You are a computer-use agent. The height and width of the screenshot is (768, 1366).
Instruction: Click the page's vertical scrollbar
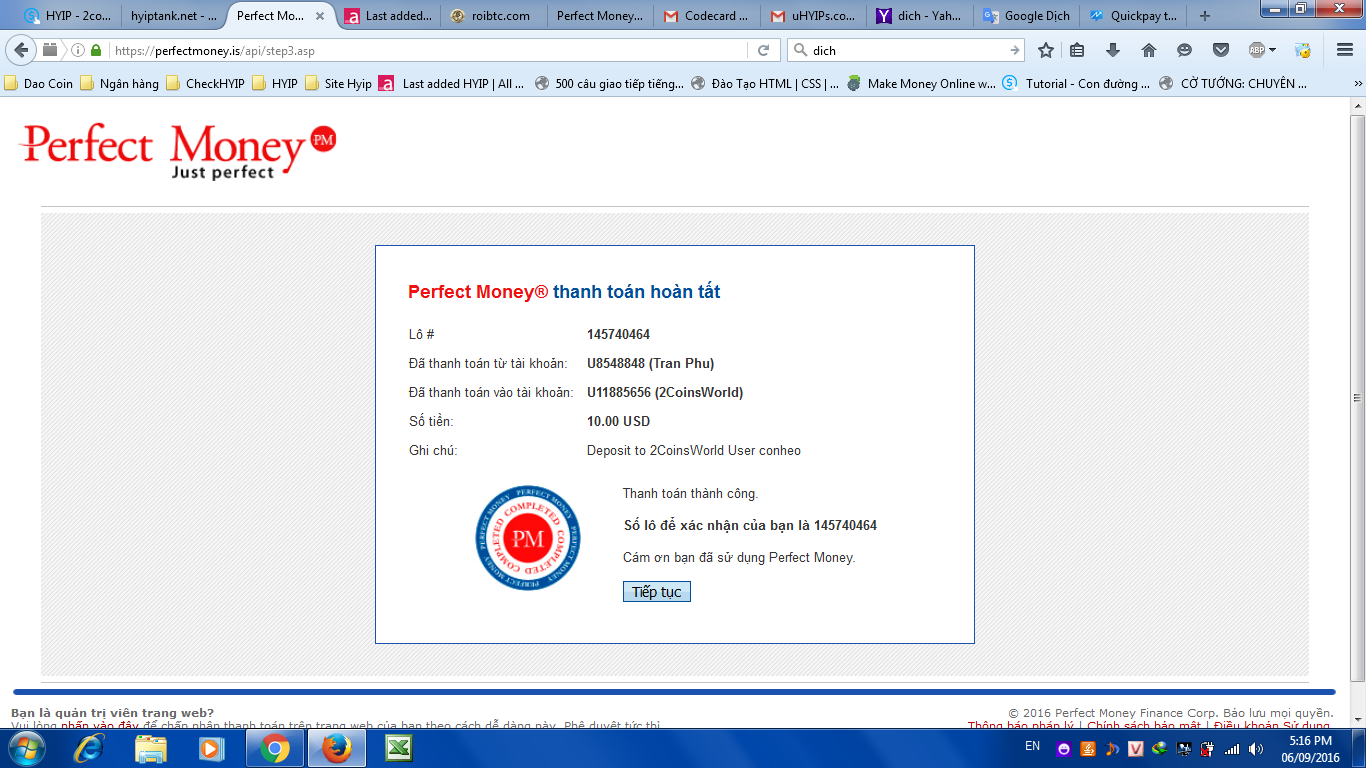[1357, 400]
